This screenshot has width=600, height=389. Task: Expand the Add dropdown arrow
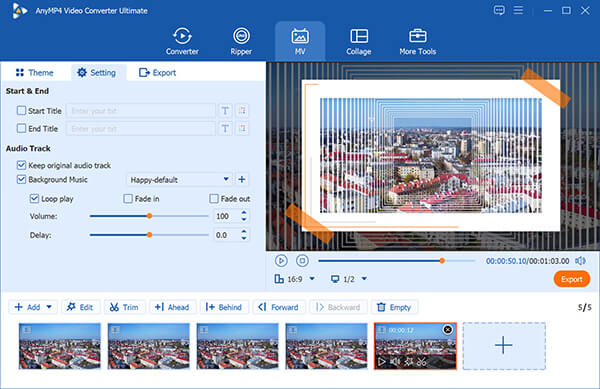[49, 307]
